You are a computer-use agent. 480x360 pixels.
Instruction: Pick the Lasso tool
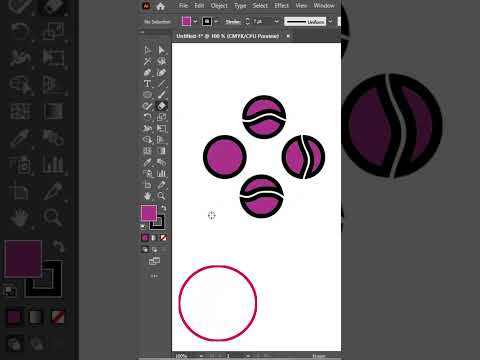point(162,61)
